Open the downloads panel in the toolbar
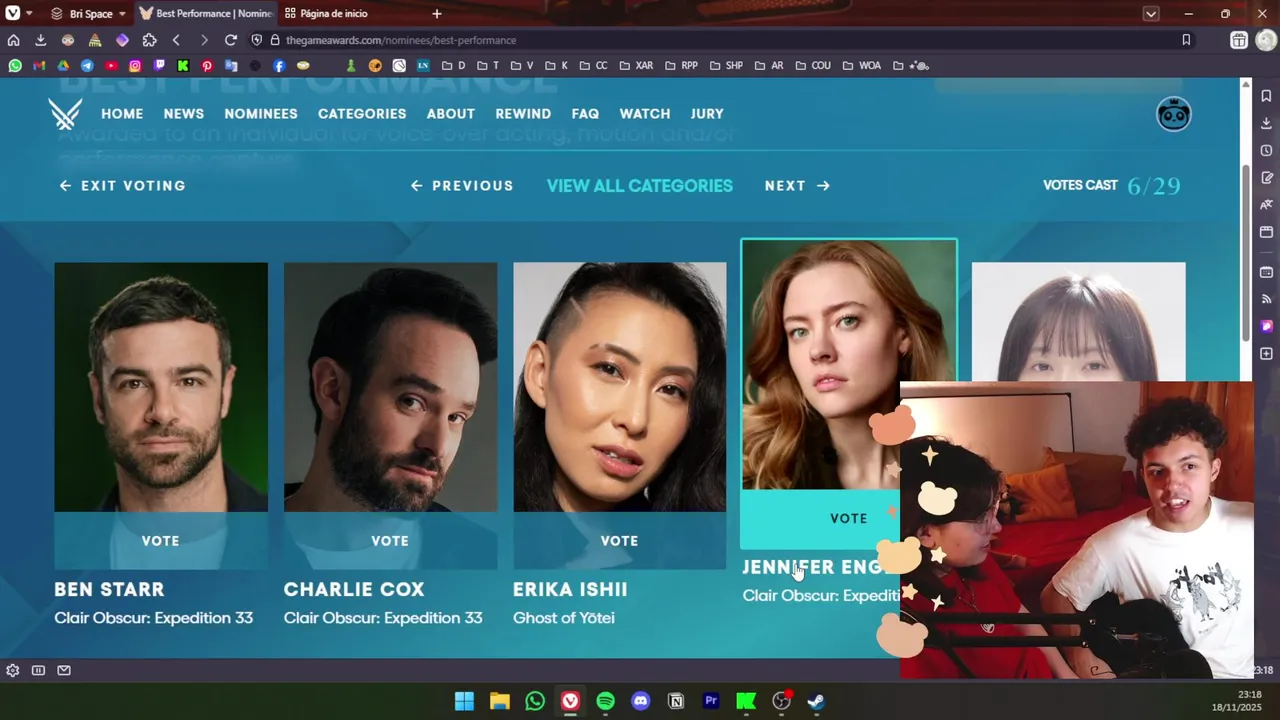This screenshot has height=720, width=1280. point(40,40)
